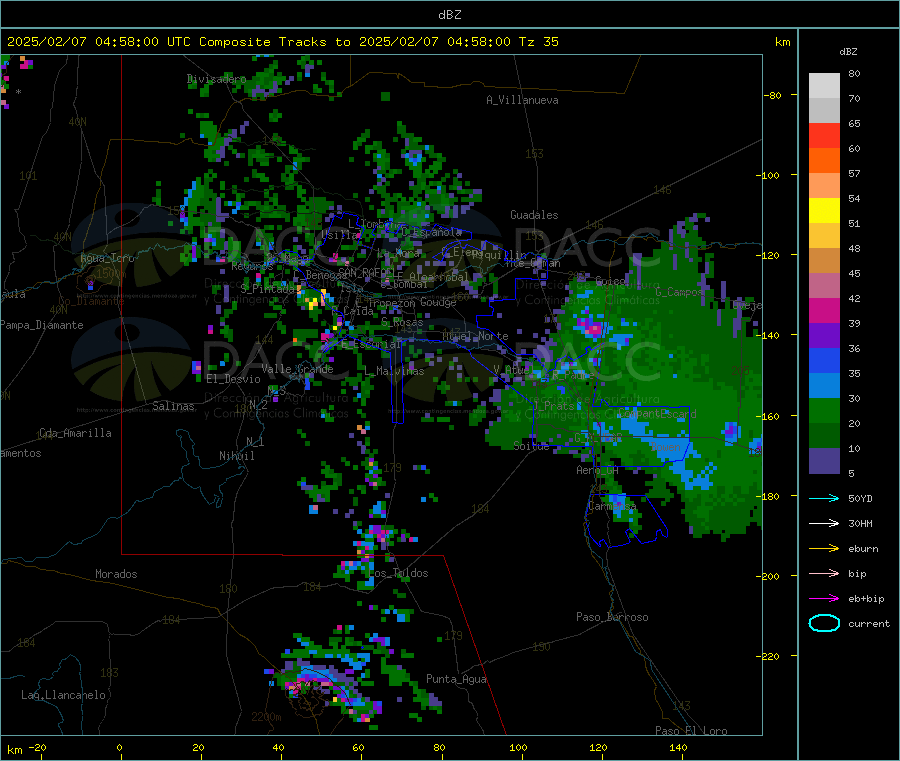Image resolution: width=900 pixels, height=761 pixels.
Task: Click the pink bip arrow in legend
Action: [824, 573]
